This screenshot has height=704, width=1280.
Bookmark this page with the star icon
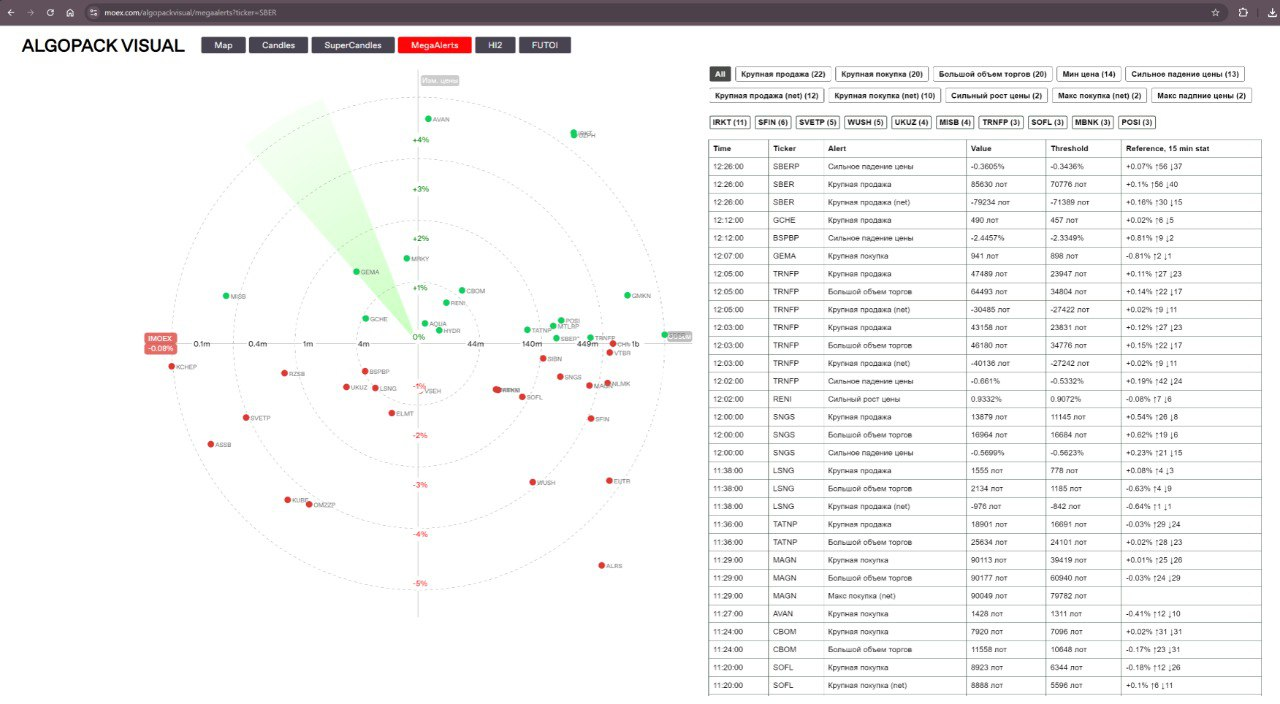pyautogui.click(x=1215, y=12)
